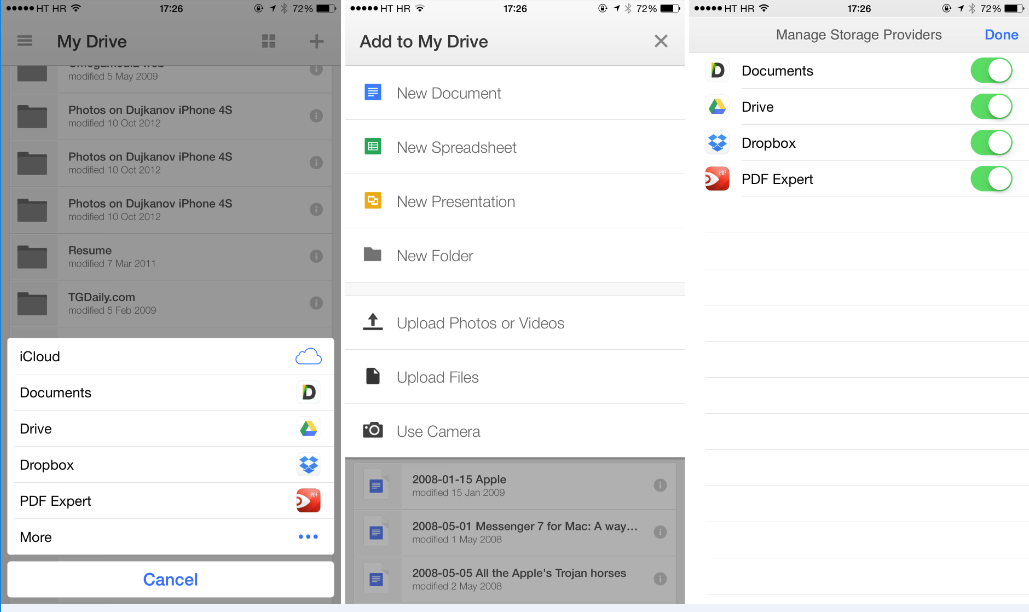Tap the plus icon in My Drive
The height and width of the screenshot is (612, 1029).
[316, 41]
